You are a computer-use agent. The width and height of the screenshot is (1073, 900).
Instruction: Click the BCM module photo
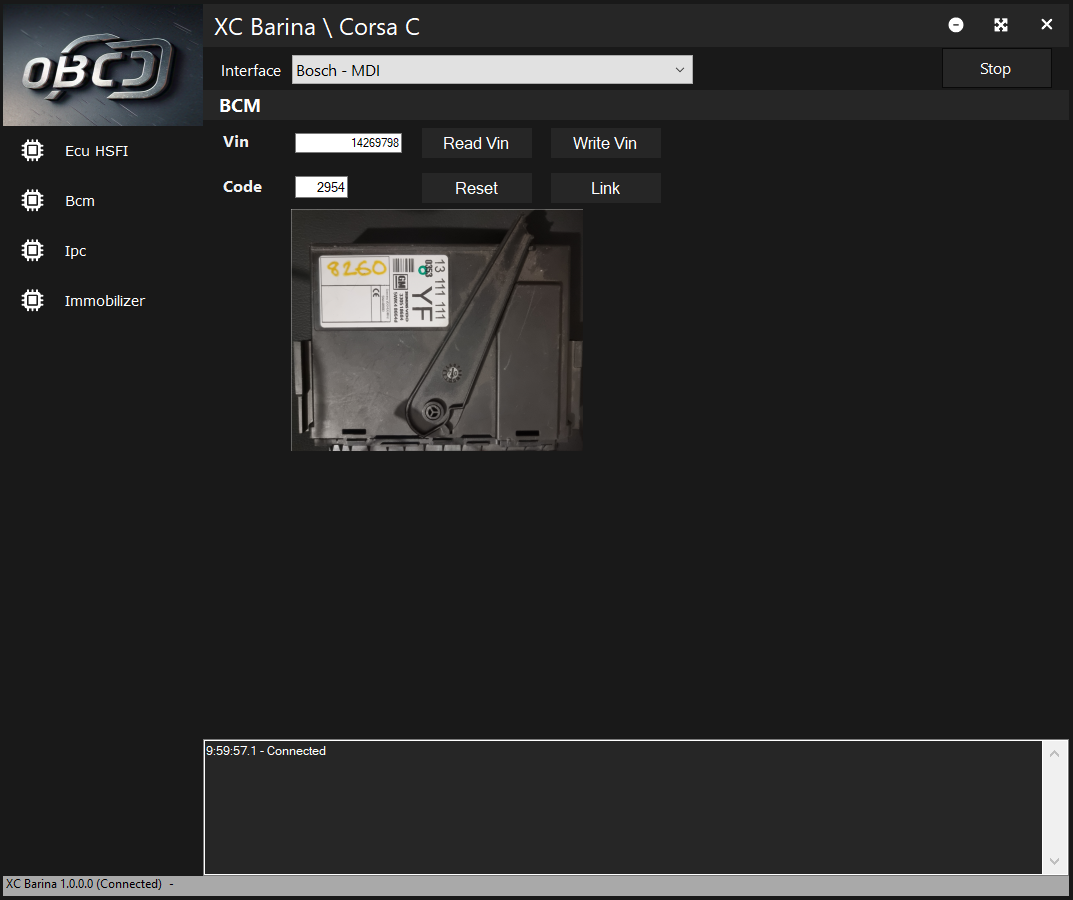pos(436,330)
